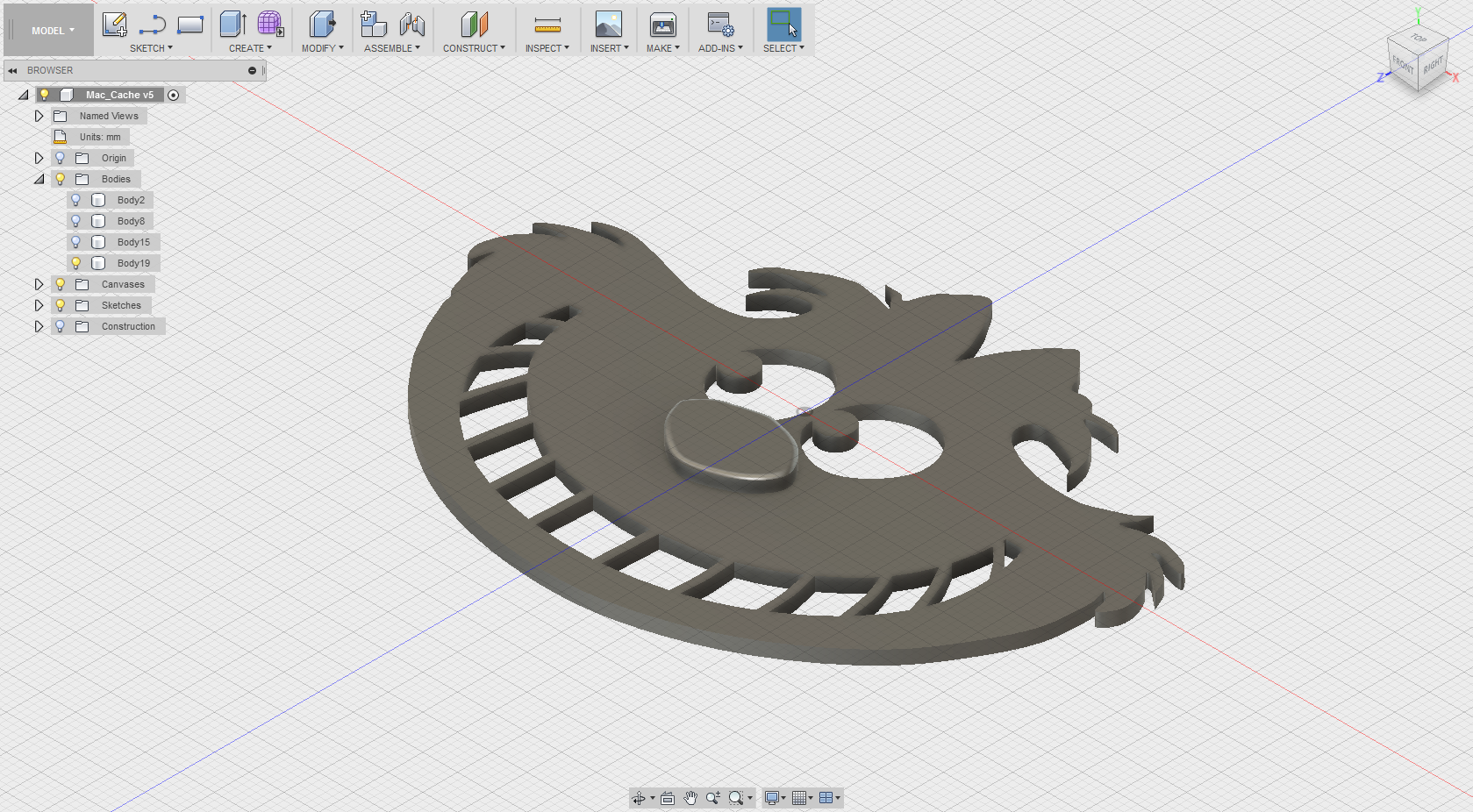This screenshot has width=1473, height=812.
Task: Click the TOP face of ViewCube
Action: click(1419, 38)
